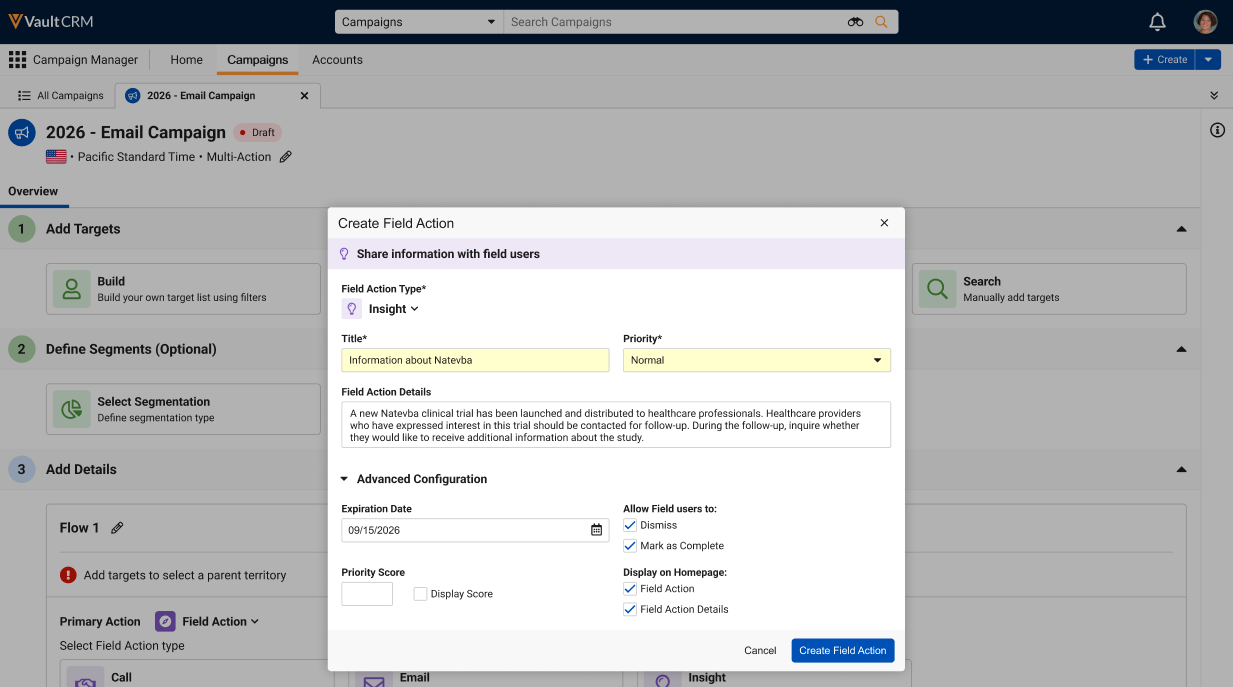Open the user profile avatar
Image resolution: width=1233 pixels, height=687 pixels.
1205,22
